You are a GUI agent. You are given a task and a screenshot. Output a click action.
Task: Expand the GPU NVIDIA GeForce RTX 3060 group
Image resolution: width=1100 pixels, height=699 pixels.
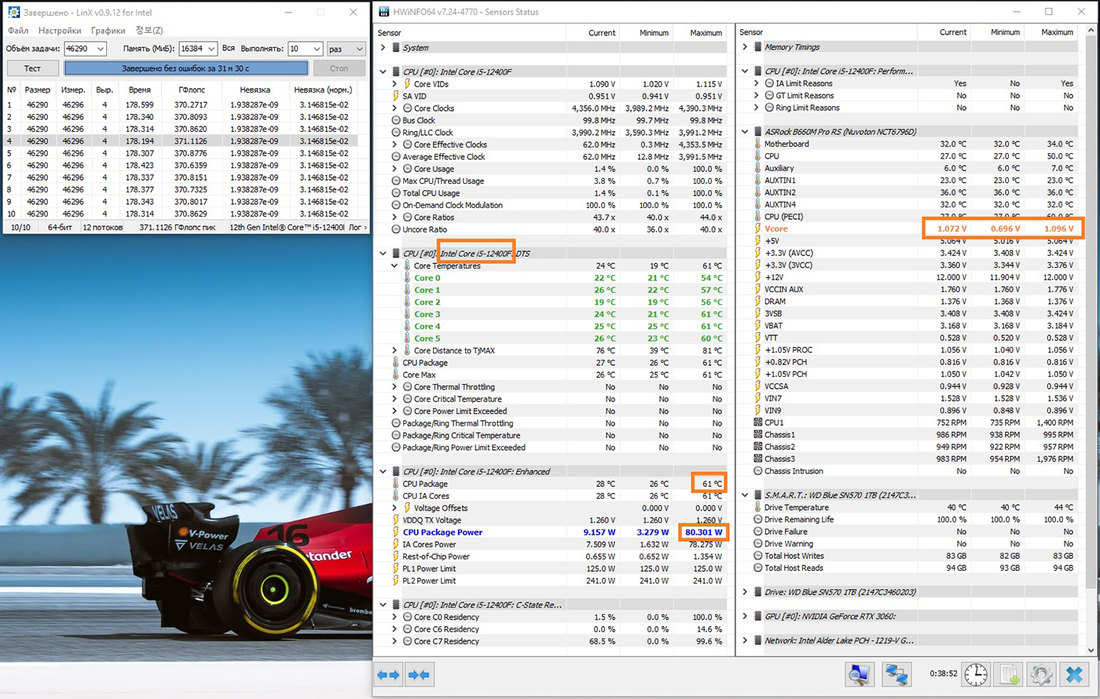[x=745, y=616]
